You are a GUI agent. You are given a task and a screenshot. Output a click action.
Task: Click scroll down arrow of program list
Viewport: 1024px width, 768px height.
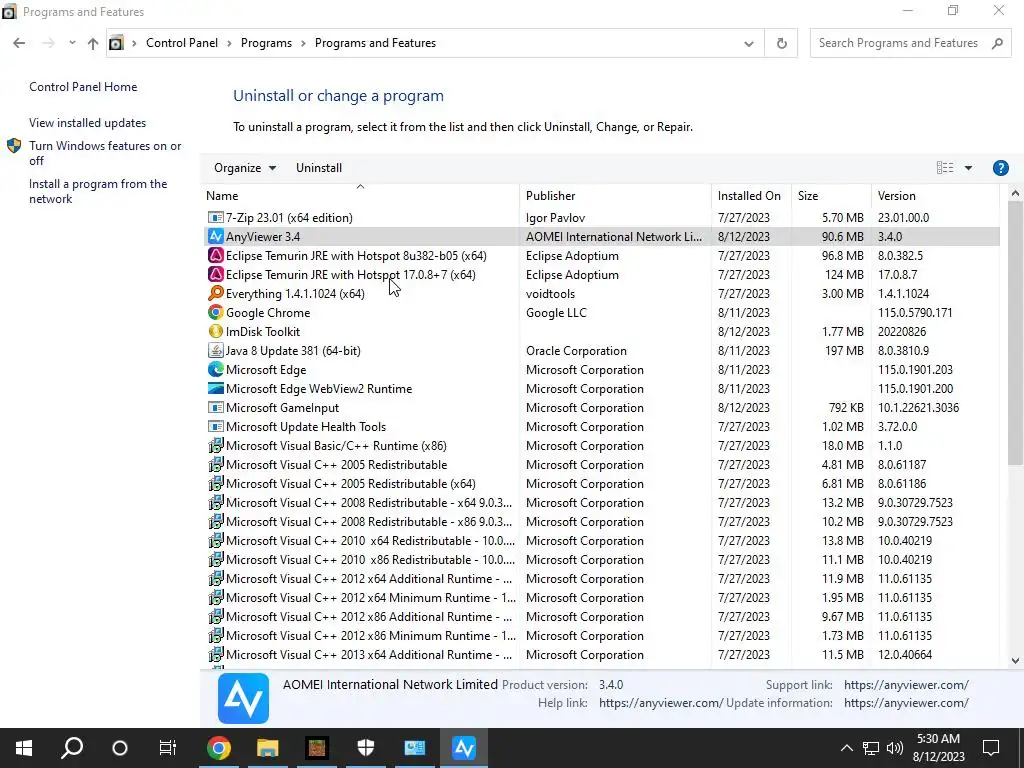(1015, 660)
